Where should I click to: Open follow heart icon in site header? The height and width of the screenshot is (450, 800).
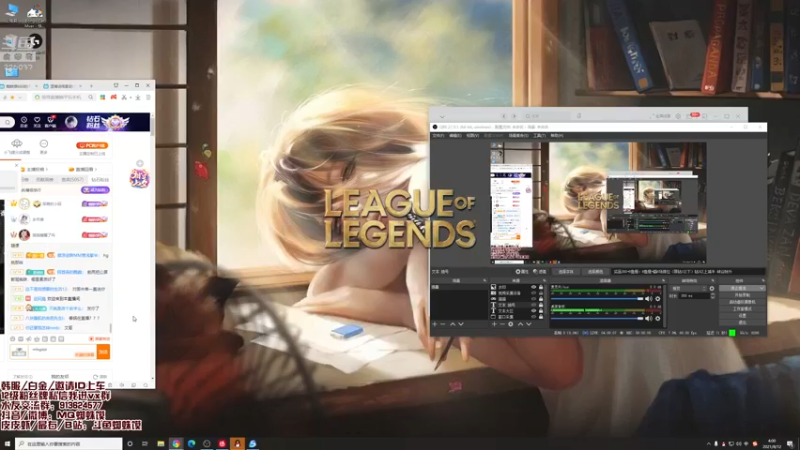pos(37,121)
